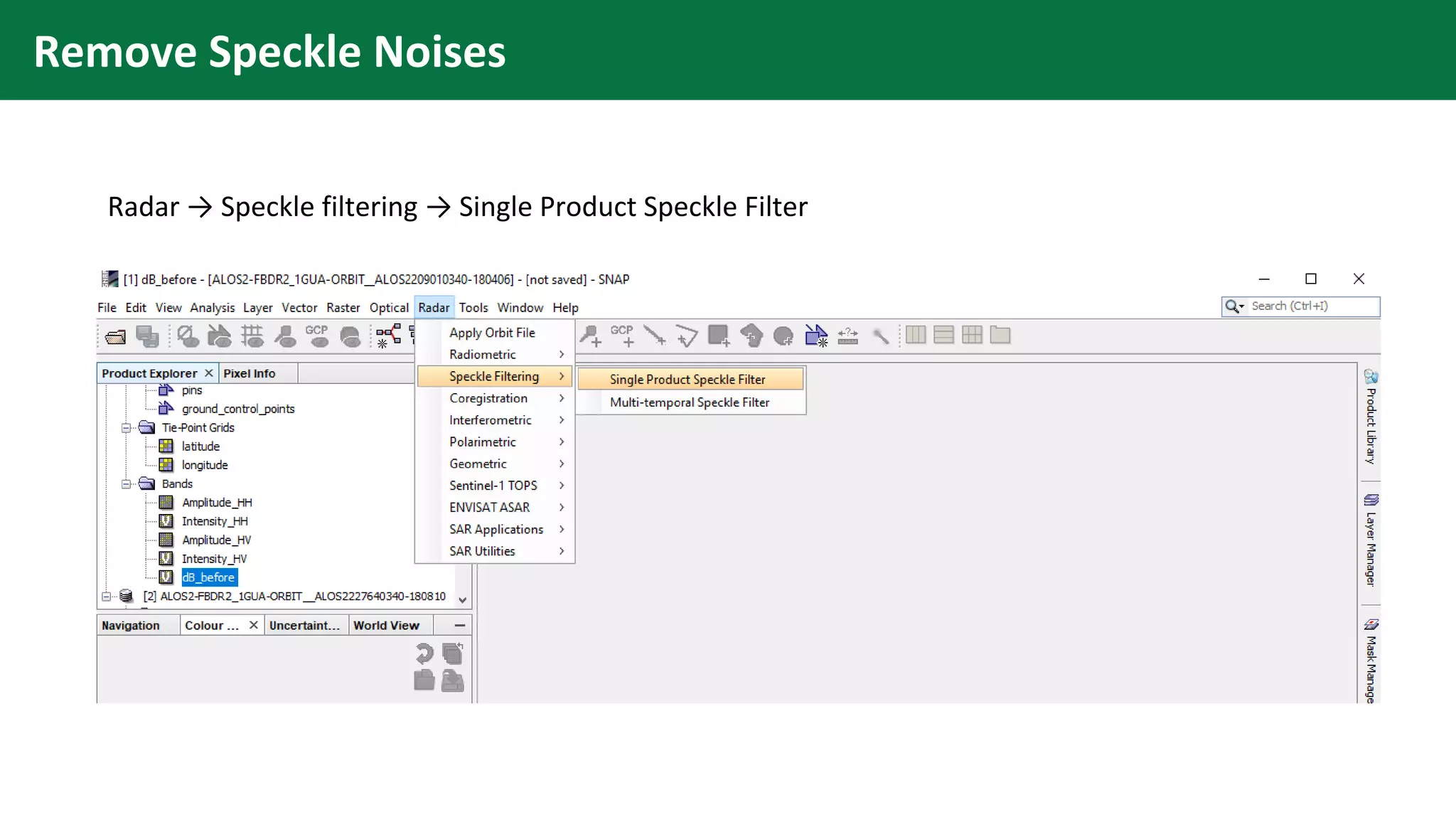Click the tile vertically window icon
The image size is (1456, 819).
tap(943, 334)
